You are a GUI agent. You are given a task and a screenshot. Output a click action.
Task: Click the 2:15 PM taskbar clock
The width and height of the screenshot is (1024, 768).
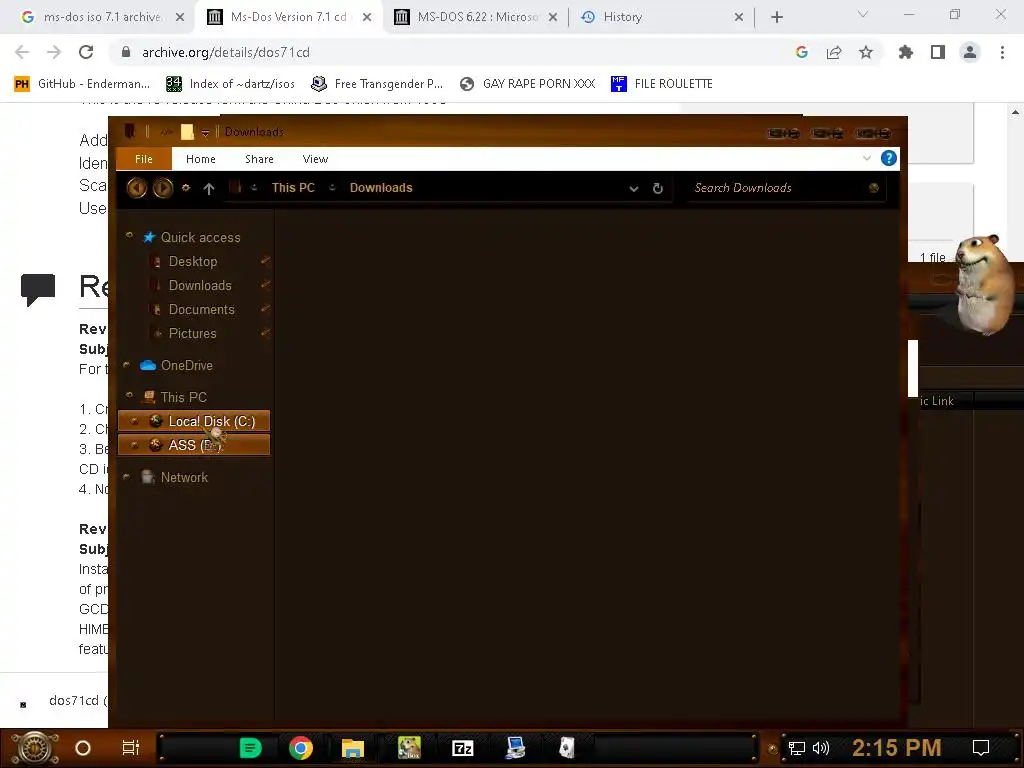(x=897, y=748)
